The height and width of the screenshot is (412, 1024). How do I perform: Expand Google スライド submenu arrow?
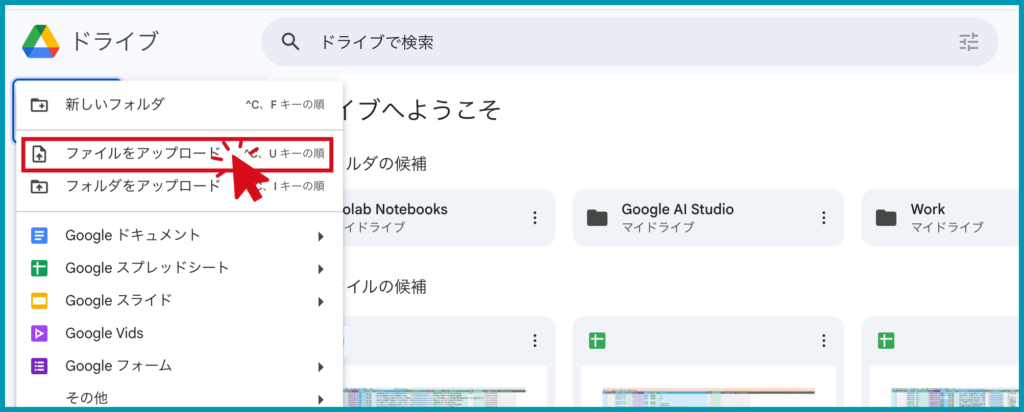[x=321, y=301]
